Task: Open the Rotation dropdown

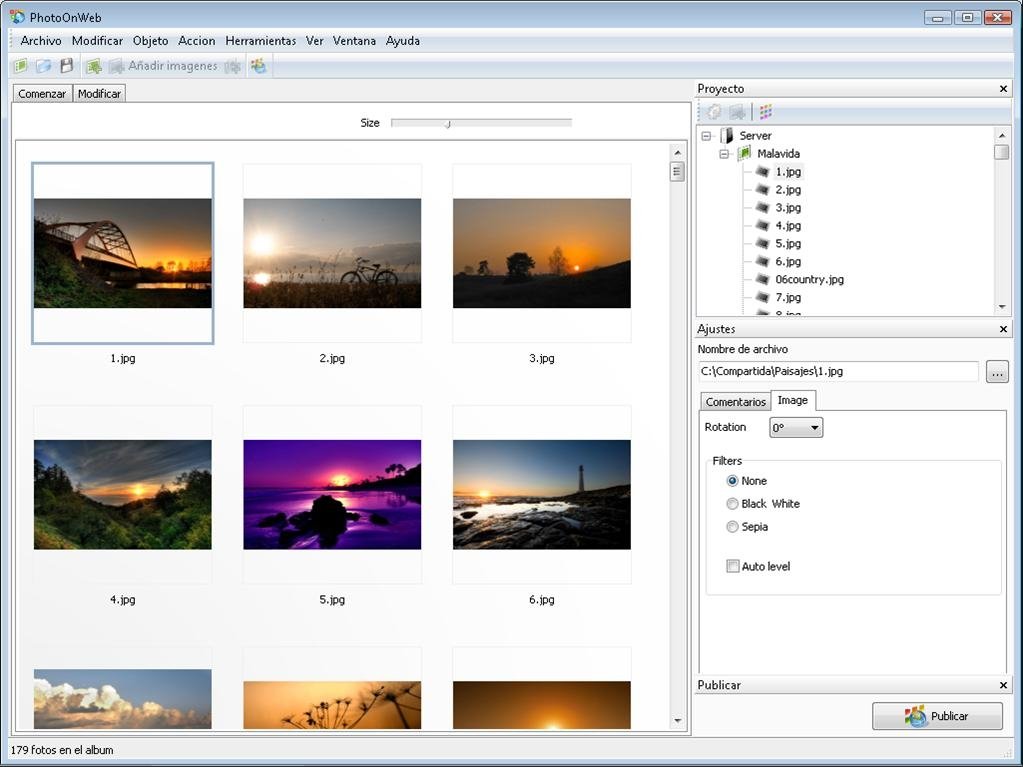Action: pos(796,428)
